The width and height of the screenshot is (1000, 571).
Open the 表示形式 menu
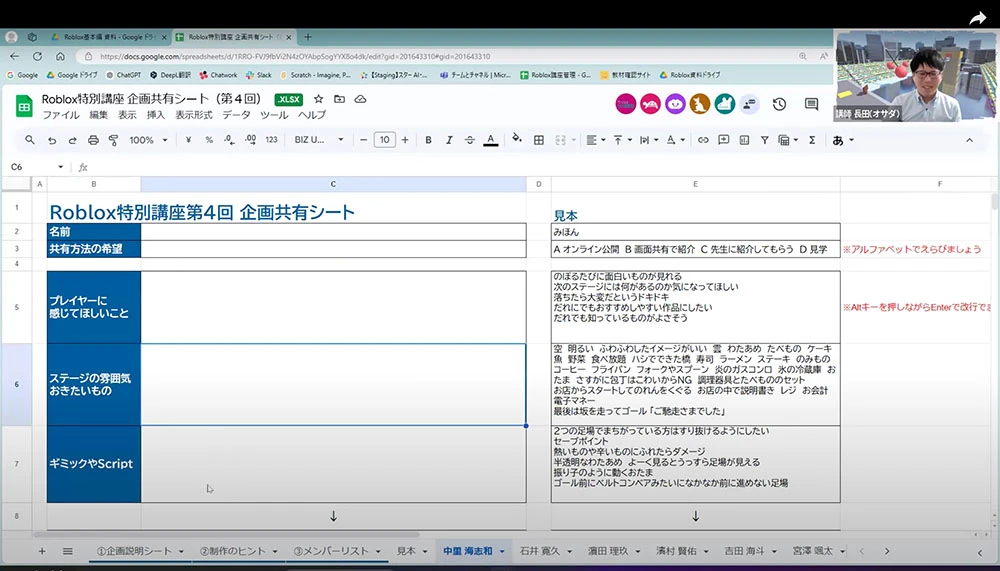pyautogui.click(x=194, y=115)
